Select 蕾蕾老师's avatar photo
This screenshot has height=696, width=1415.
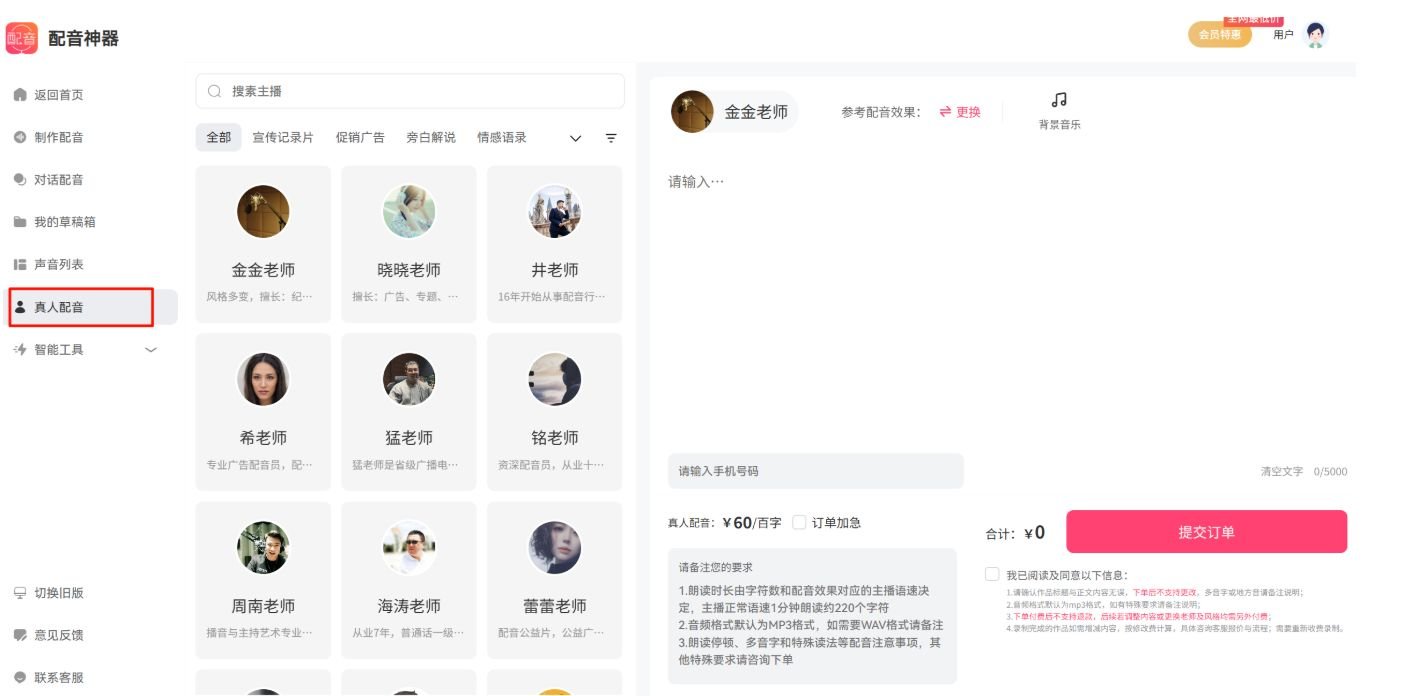555,547
